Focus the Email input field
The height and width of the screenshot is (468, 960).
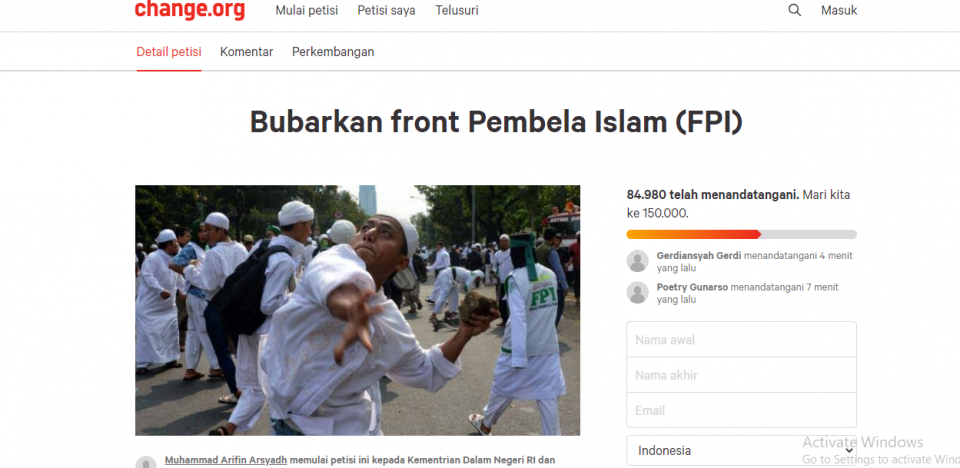741,410
